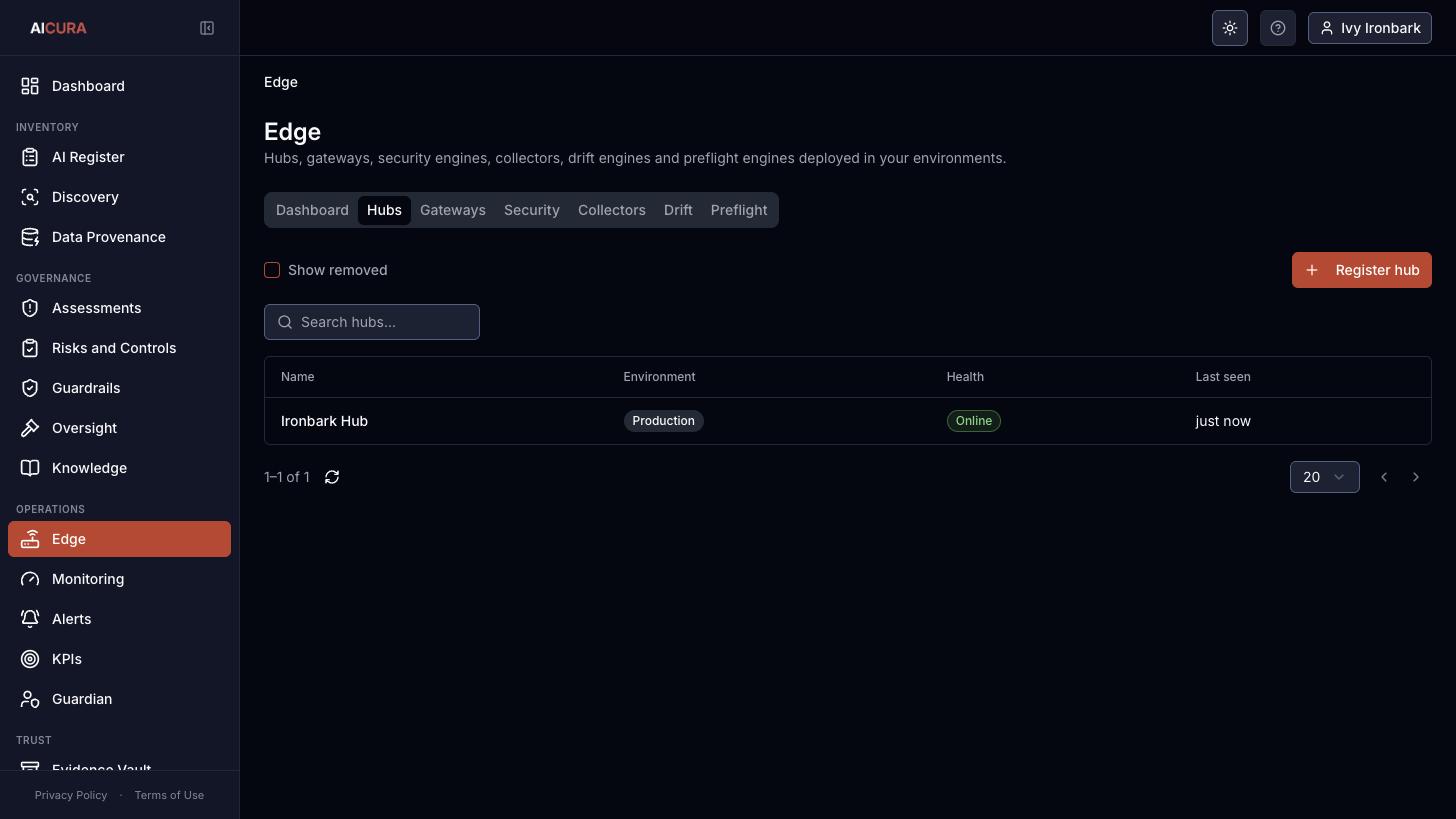Open the Terms of Use link

pyautogui.click(x=169, y=795)
